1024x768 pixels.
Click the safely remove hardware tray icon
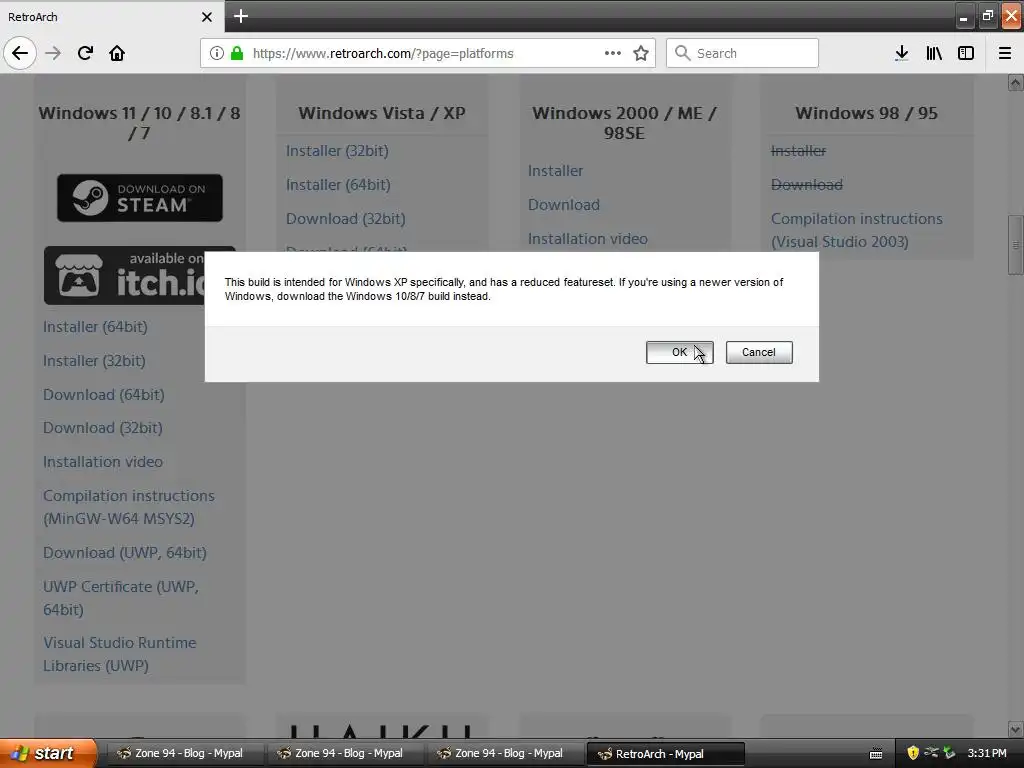949,753
